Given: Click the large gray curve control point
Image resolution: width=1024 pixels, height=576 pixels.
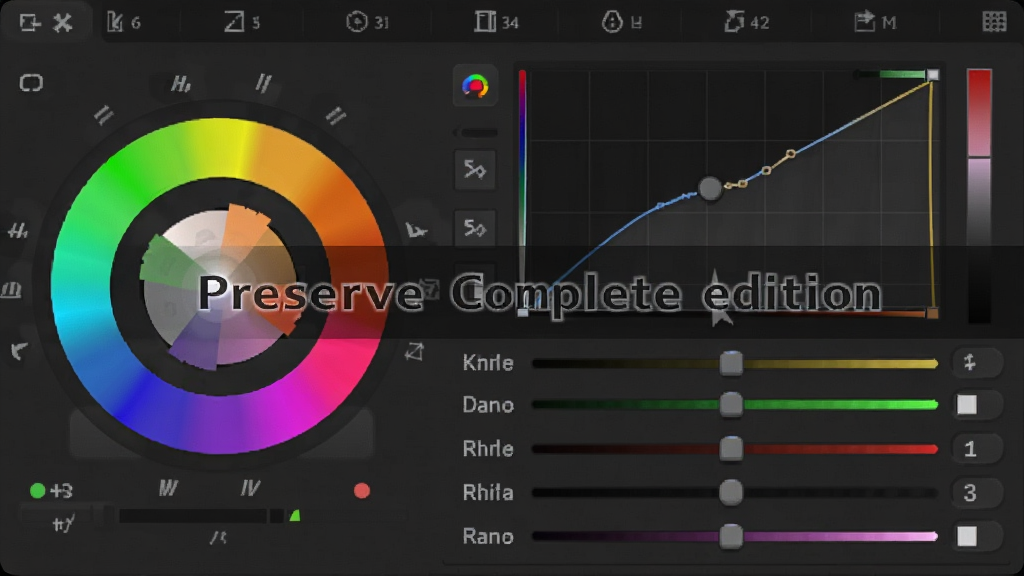Looking at the screenshot, I should [x=710, y=189].
